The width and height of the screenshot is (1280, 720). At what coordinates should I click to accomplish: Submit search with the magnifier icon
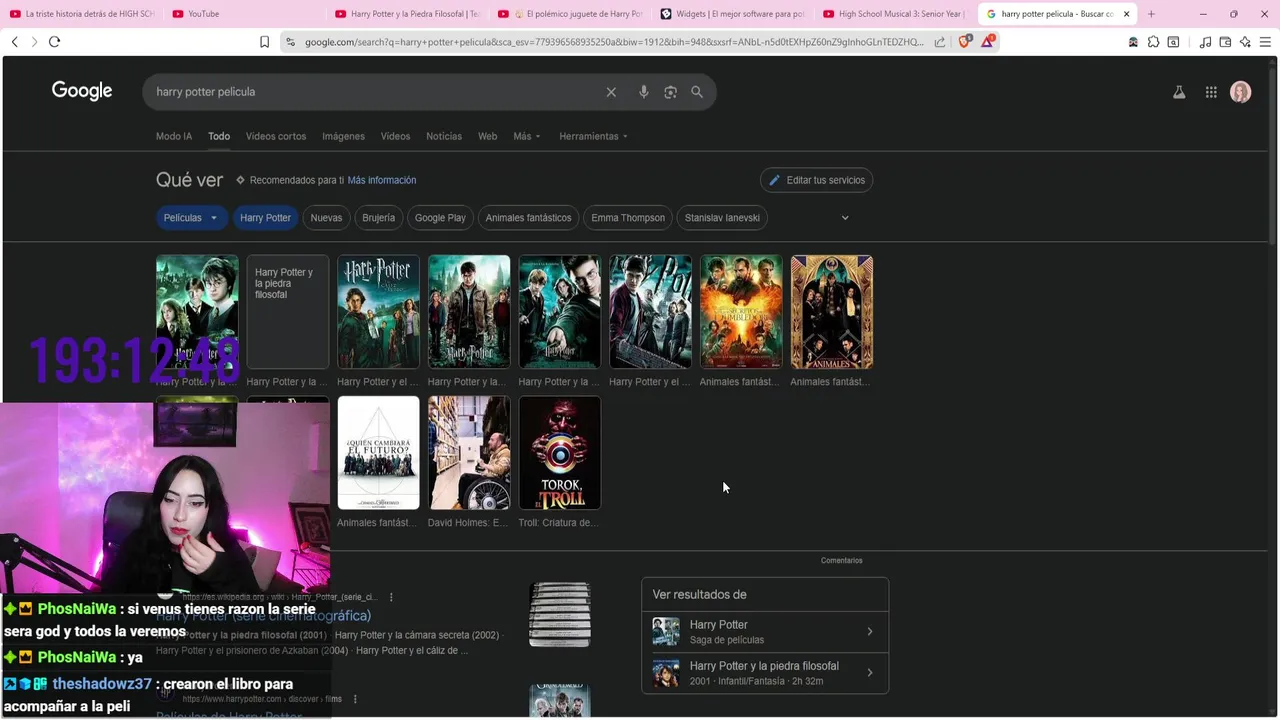697,92
